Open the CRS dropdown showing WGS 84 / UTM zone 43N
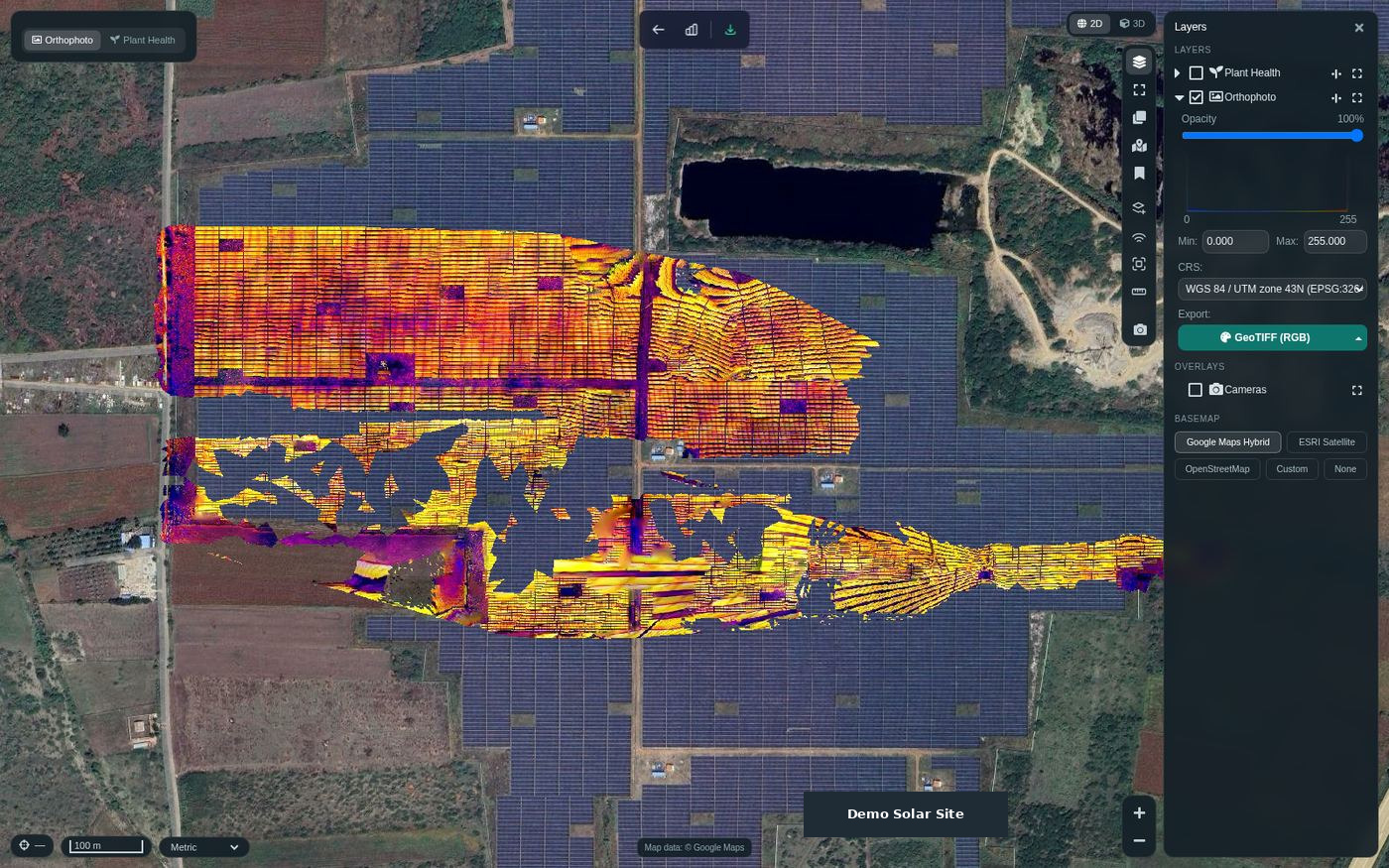 coord(1272,289)
